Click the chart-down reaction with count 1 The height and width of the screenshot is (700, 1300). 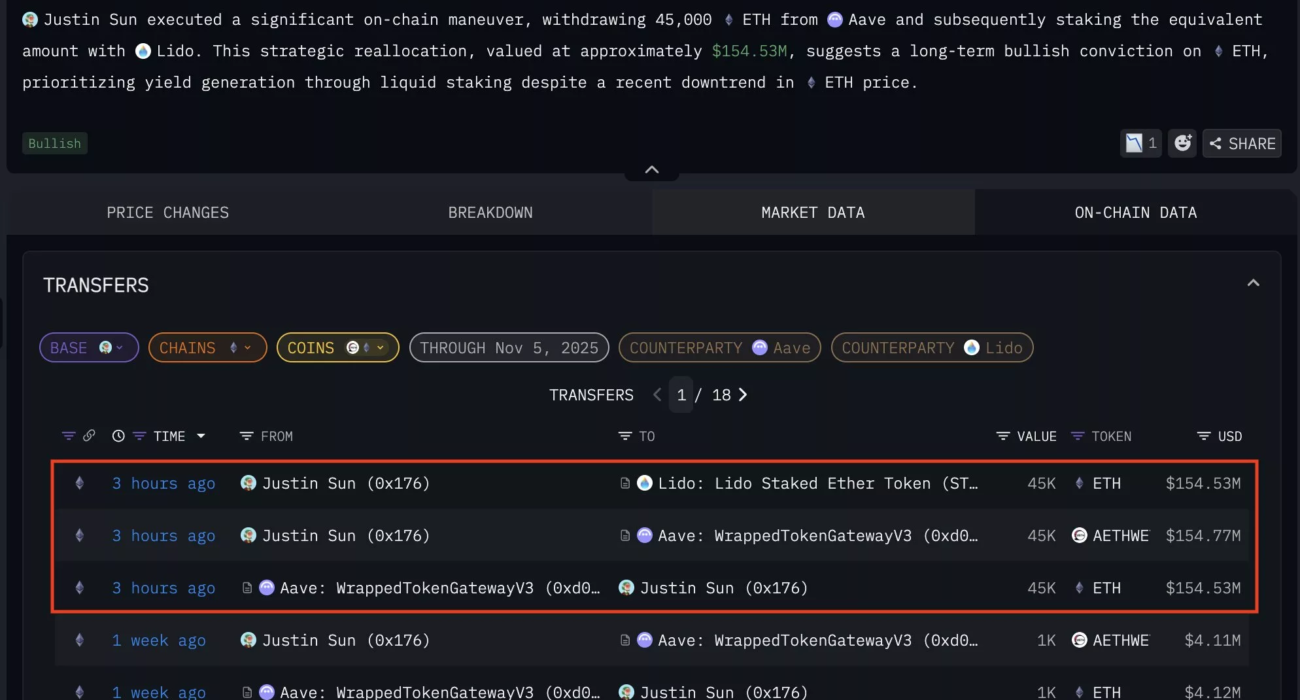pyautogui.click(x=1141, y=143)
